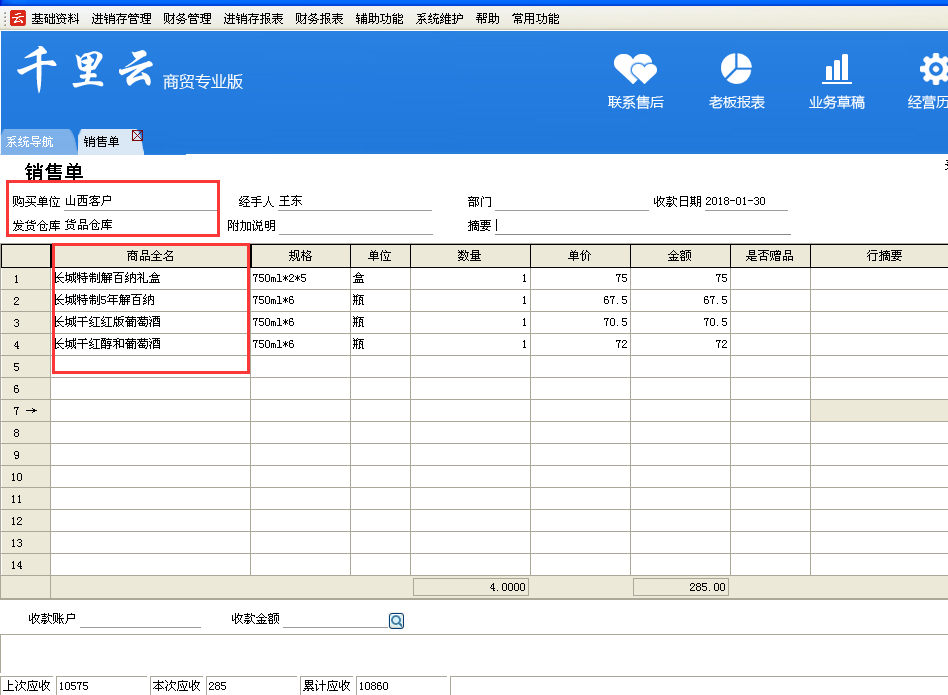
Task: Open the 基础资料 menu
Action: pos(55,18)
